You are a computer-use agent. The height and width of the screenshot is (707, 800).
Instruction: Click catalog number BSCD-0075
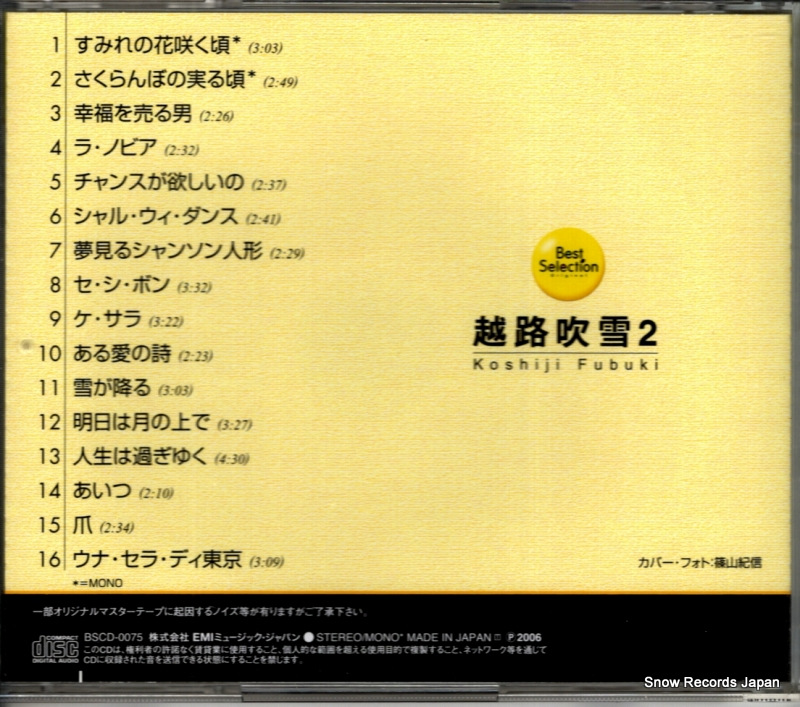(x=113, y=637)
